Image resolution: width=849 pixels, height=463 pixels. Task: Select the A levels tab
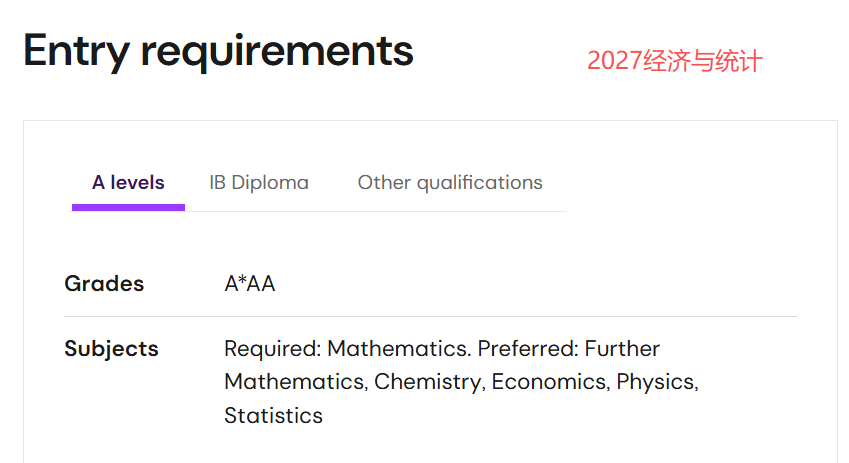tap(128, 183)
